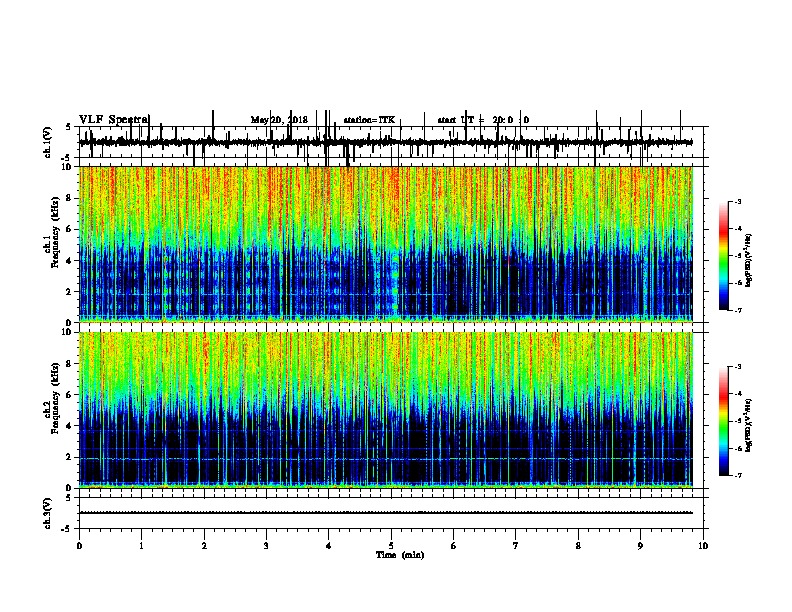Click the ch.1 voltage waveform trace

[386, 142]
